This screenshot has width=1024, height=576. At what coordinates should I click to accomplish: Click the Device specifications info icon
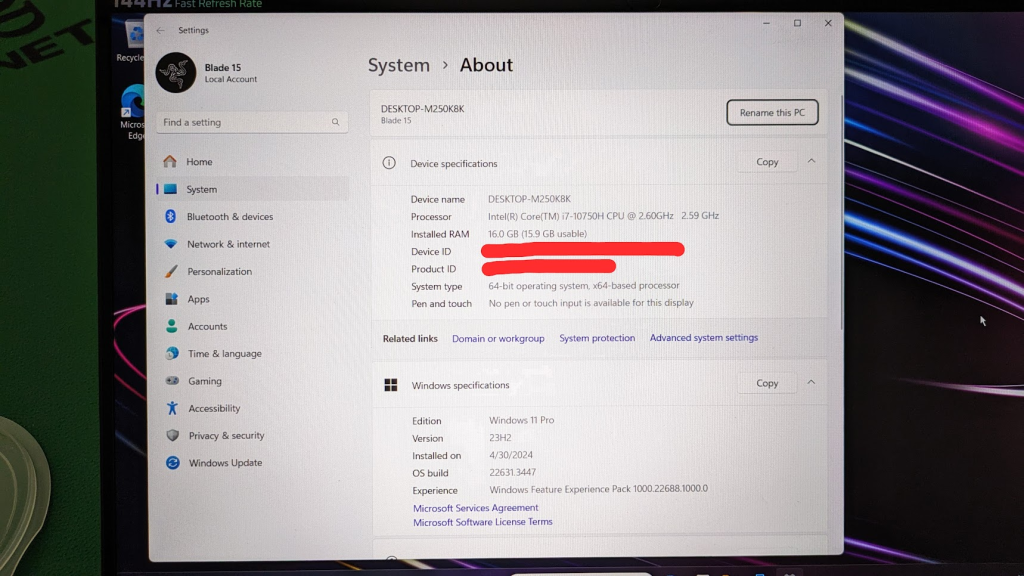(x=389, y=163)
